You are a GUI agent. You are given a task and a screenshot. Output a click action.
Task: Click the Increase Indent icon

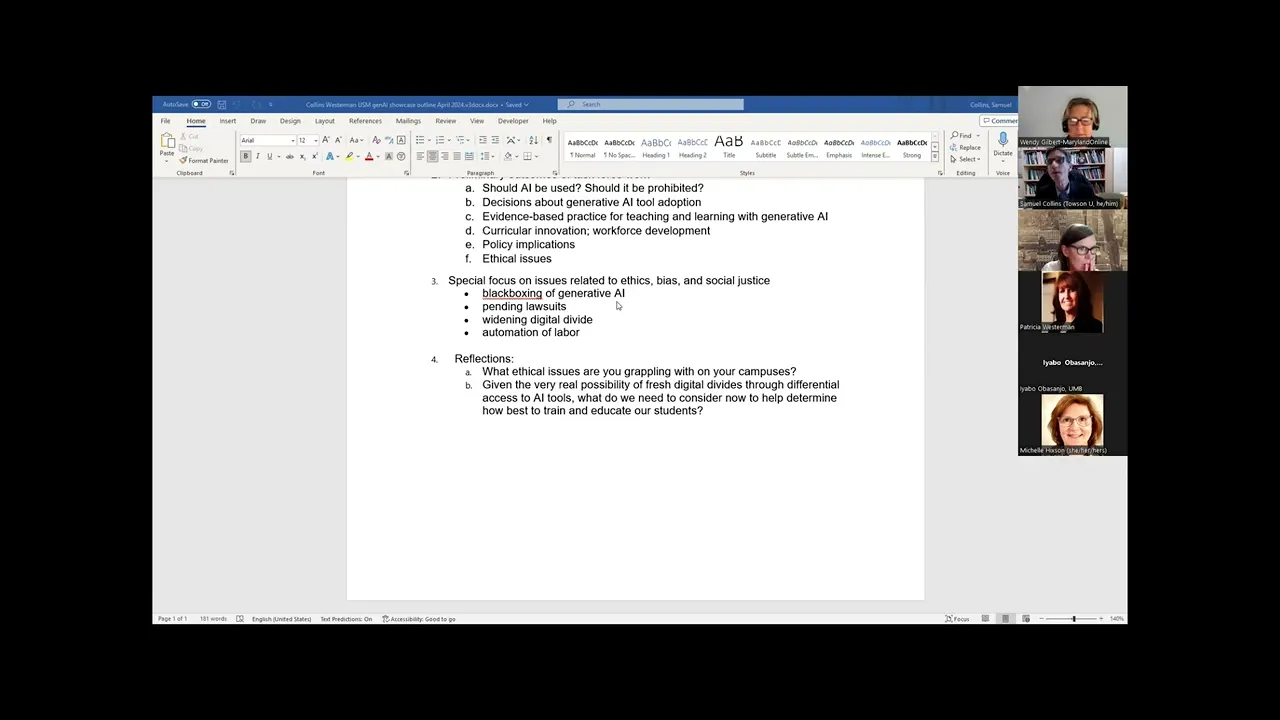[x=495, y=140]
